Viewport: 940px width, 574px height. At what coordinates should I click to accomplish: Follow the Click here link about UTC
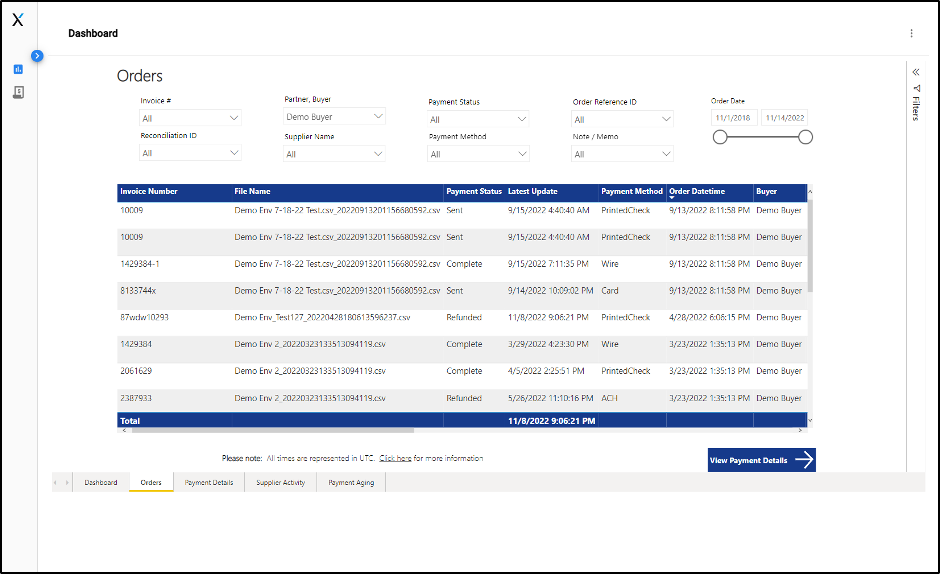(395, 458)
